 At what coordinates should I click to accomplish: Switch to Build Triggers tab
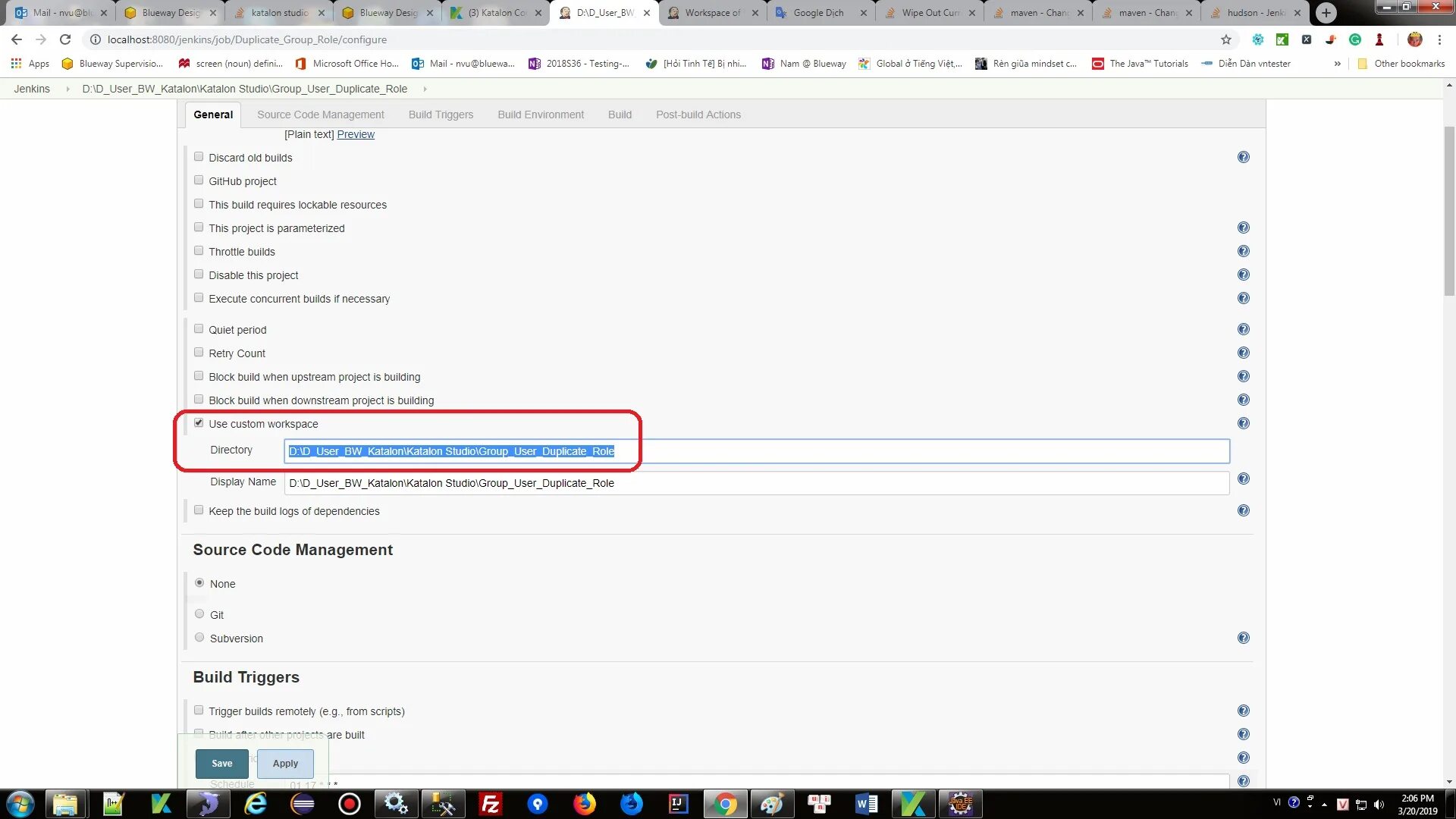point(441,115)
